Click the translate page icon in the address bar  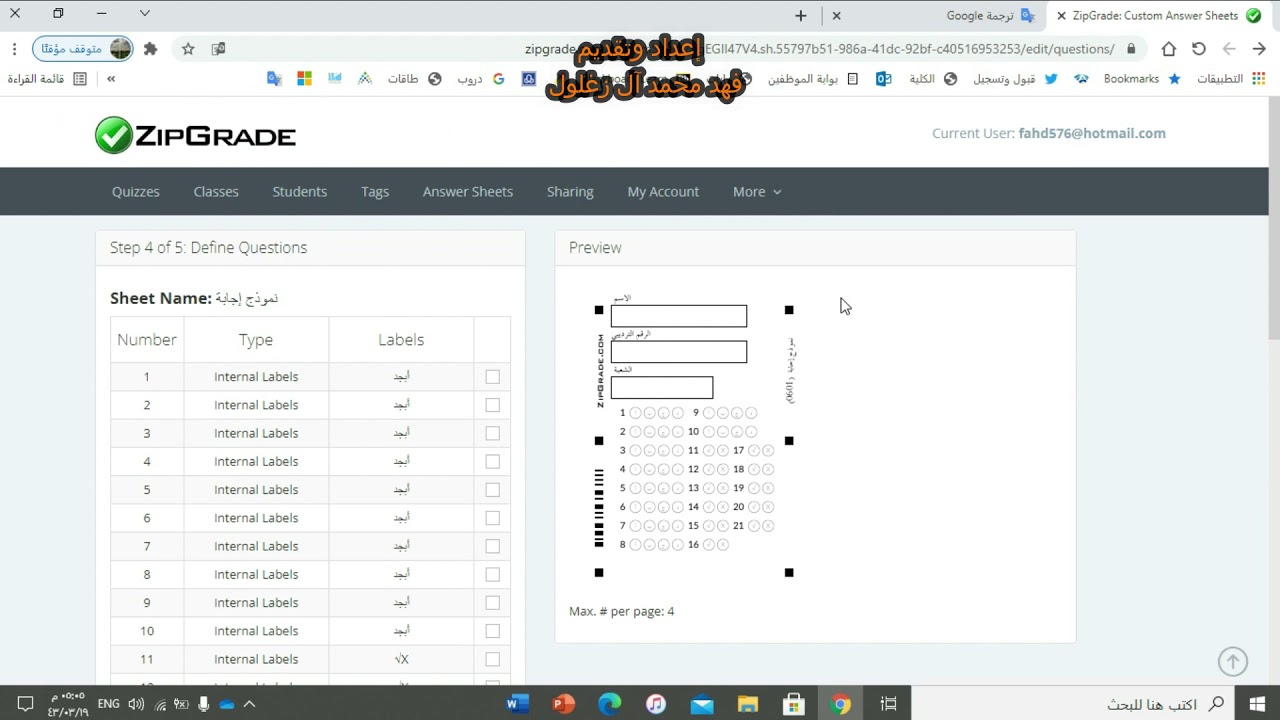[218, 48]
